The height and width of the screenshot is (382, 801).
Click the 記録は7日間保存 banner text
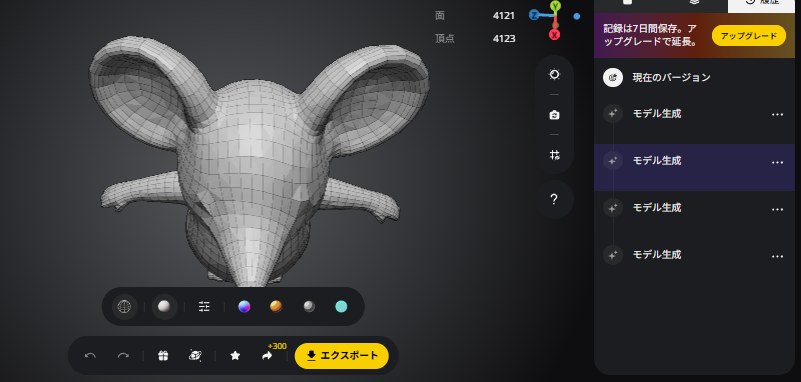pos(650,35)
